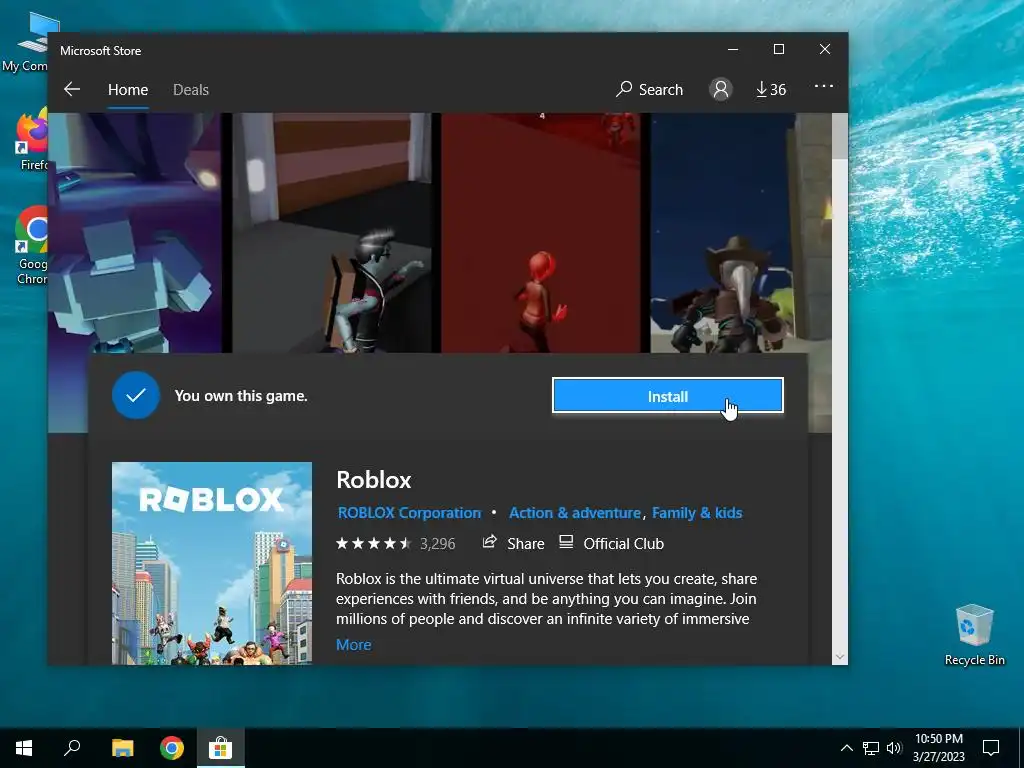Open the taskbar clock and date
Screen dimensions: 1024x768
[938, 748]
